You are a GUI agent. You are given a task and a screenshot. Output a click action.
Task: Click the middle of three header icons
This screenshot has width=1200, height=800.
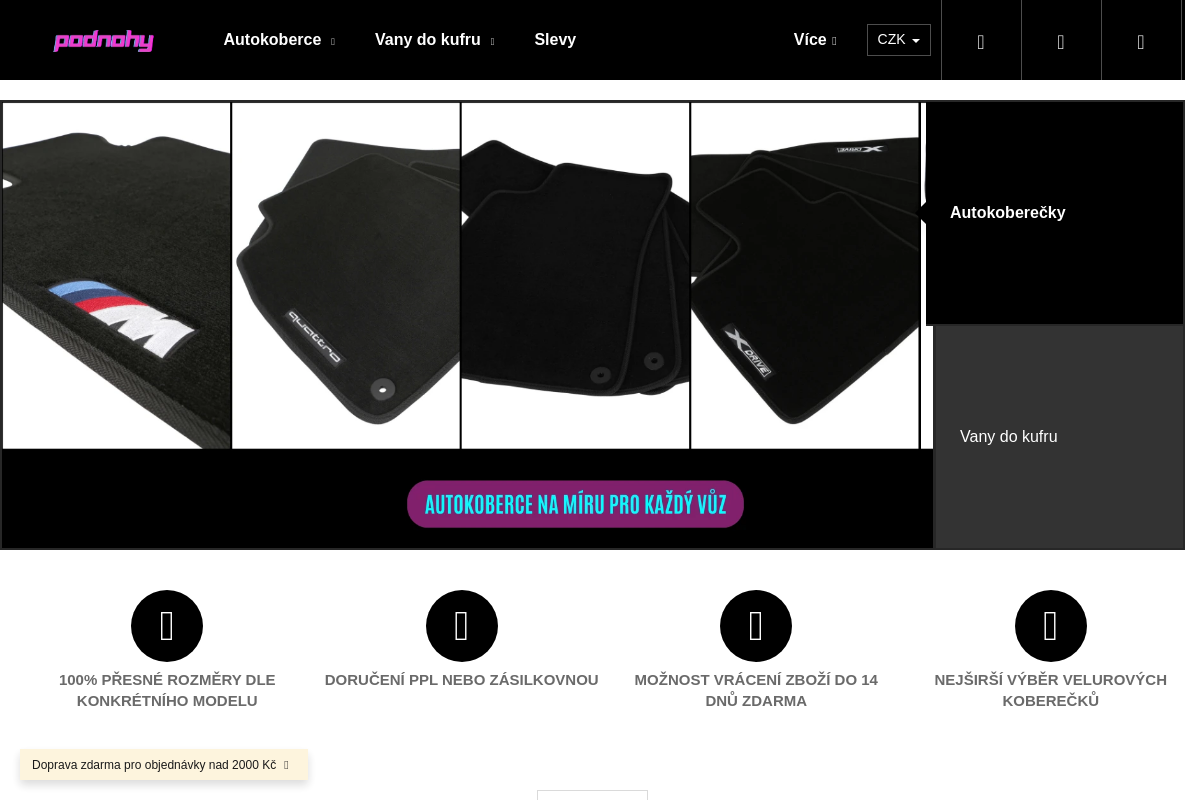(1061, 41)
